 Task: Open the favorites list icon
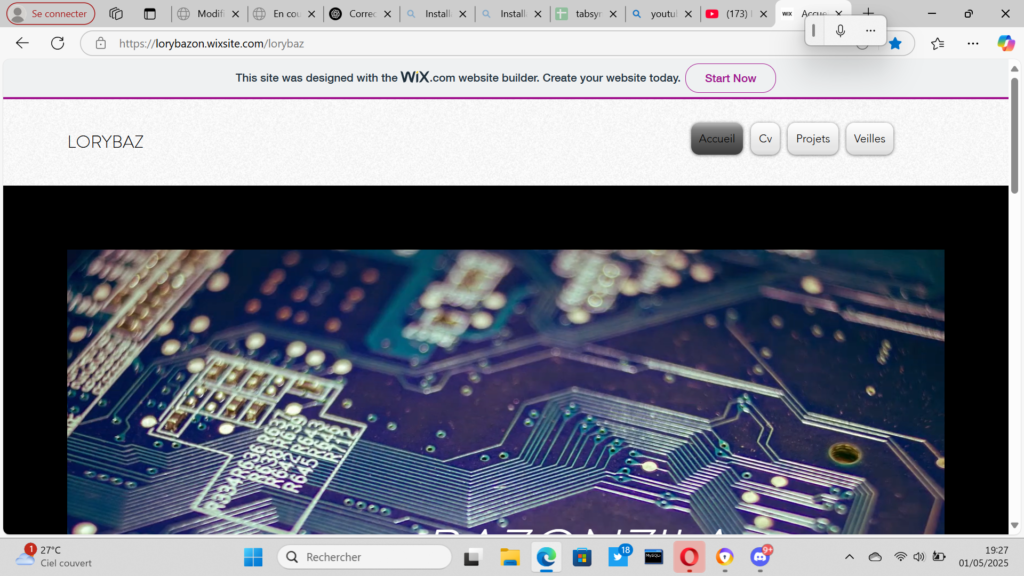point(937,43)
